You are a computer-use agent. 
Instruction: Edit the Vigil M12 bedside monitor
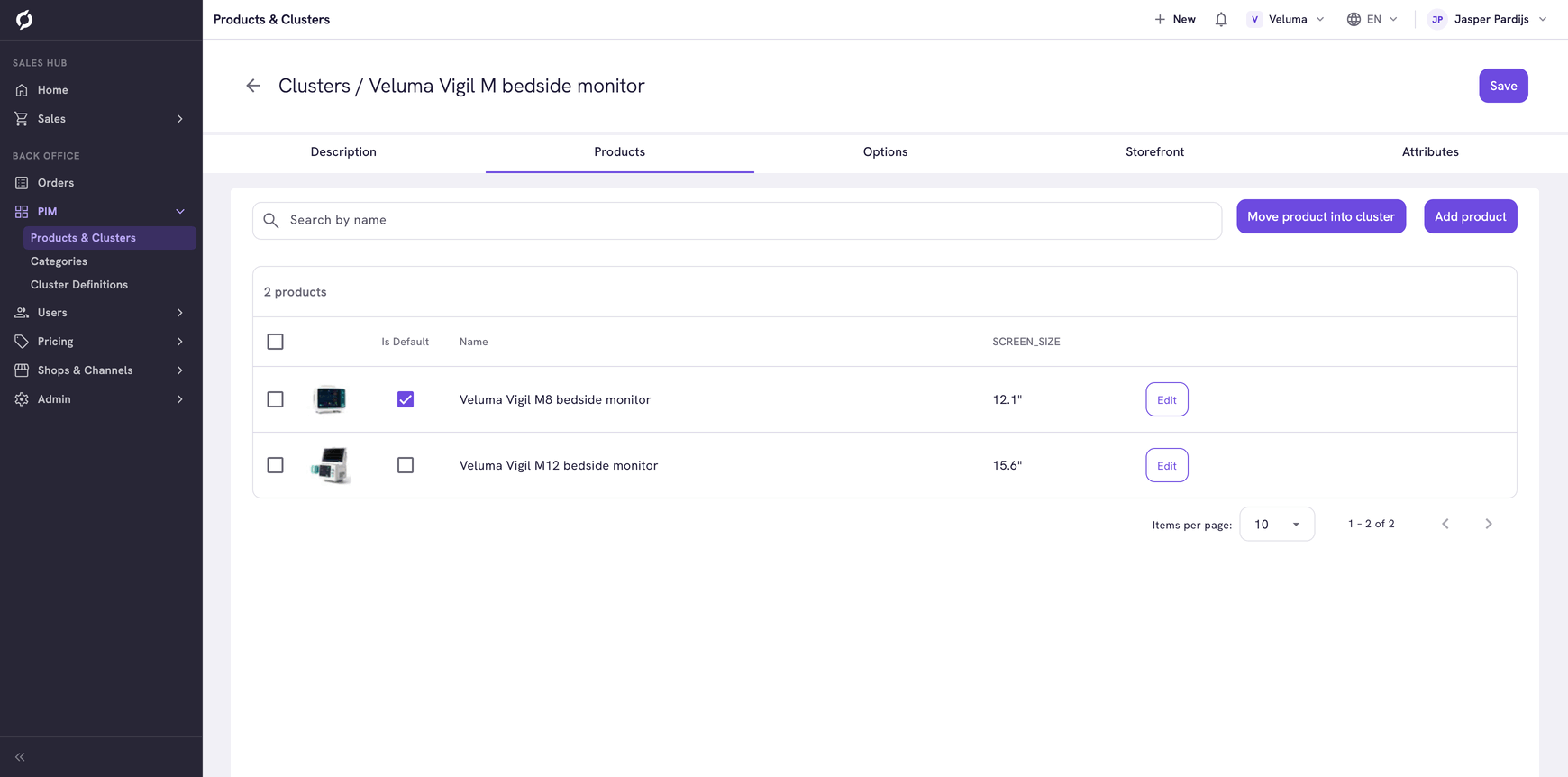click(1167, 465)
